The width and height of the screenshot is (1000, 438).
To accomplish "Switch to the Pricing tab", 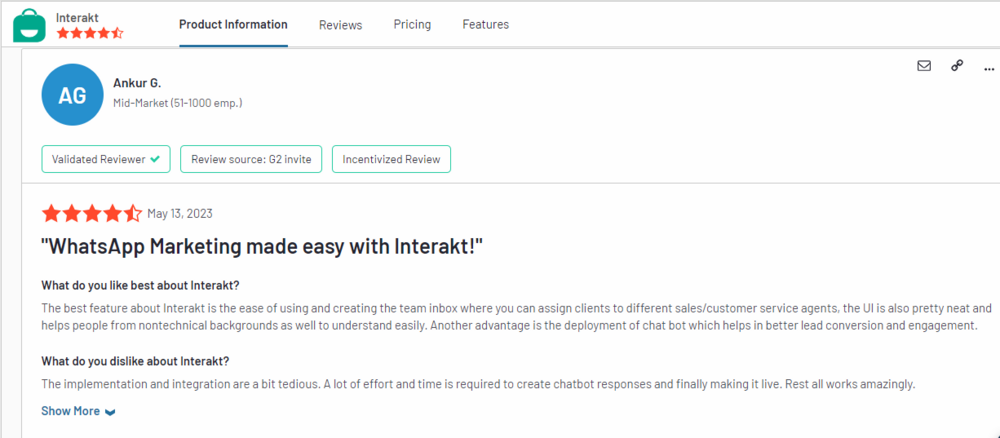I will 412,25.
